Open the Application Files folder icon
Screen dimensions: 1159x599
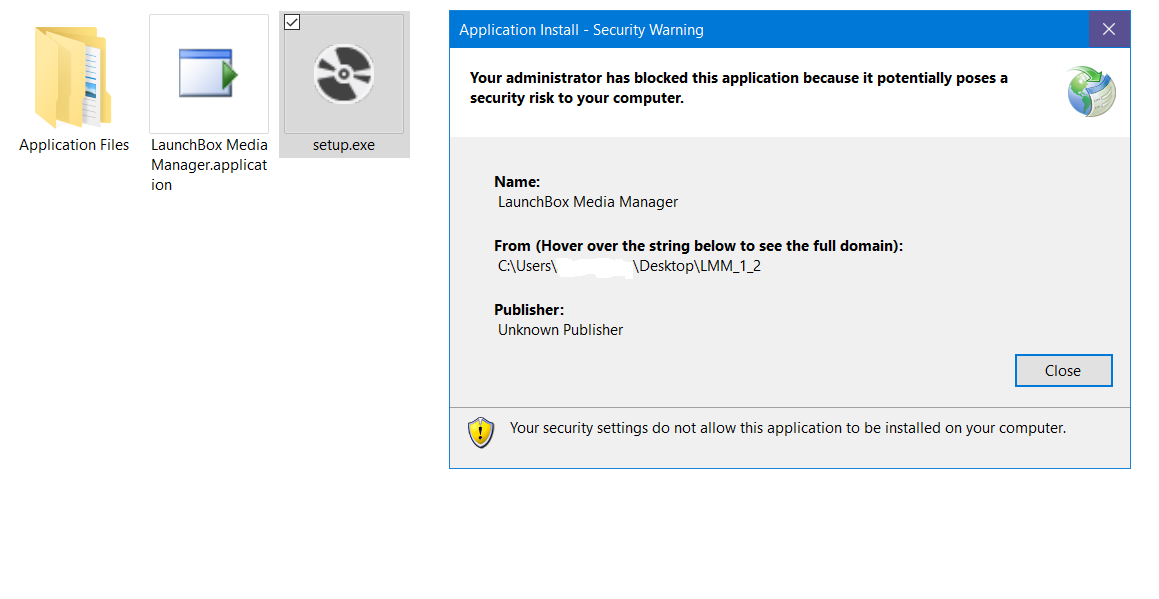click(72, 77)
